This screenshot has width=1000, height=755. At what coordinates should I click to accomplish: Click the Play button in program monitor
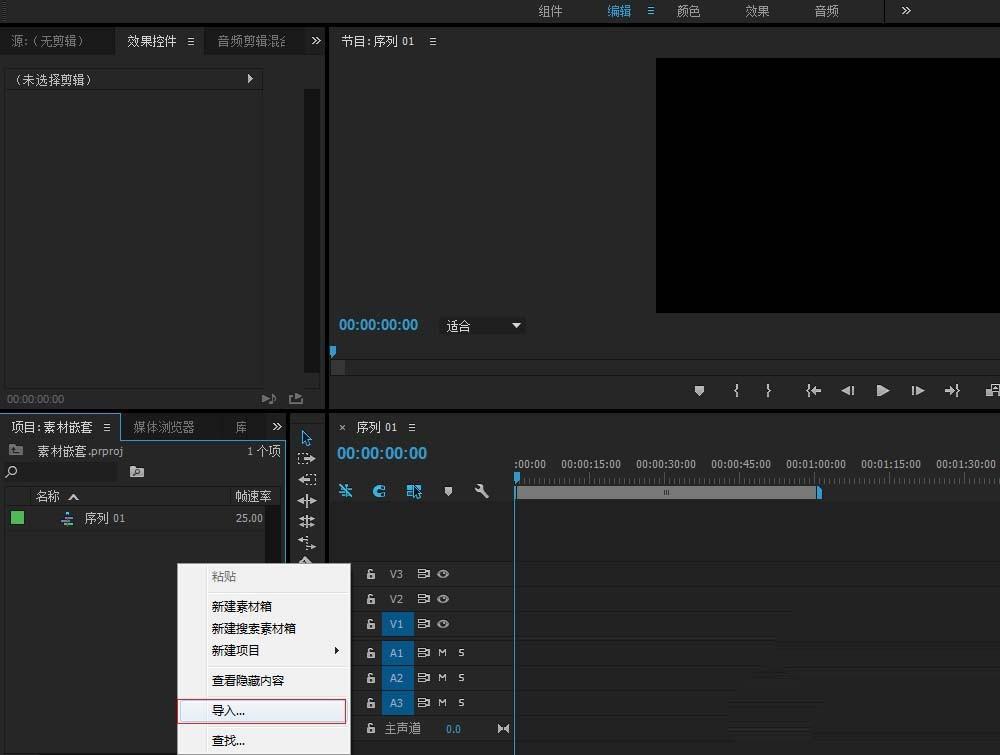(883, 391)
